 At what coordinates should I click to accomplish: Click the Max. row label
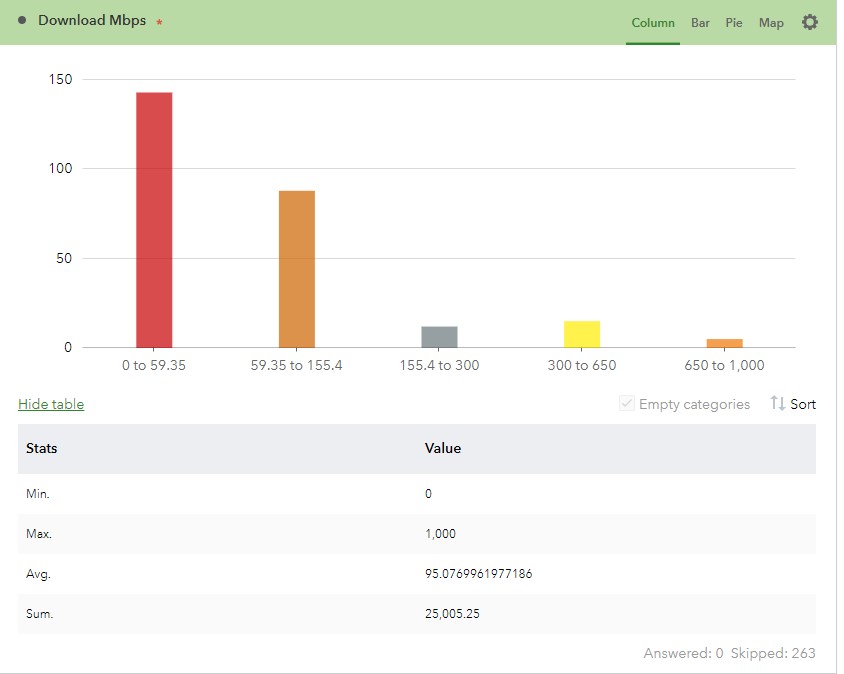[39, 533]
